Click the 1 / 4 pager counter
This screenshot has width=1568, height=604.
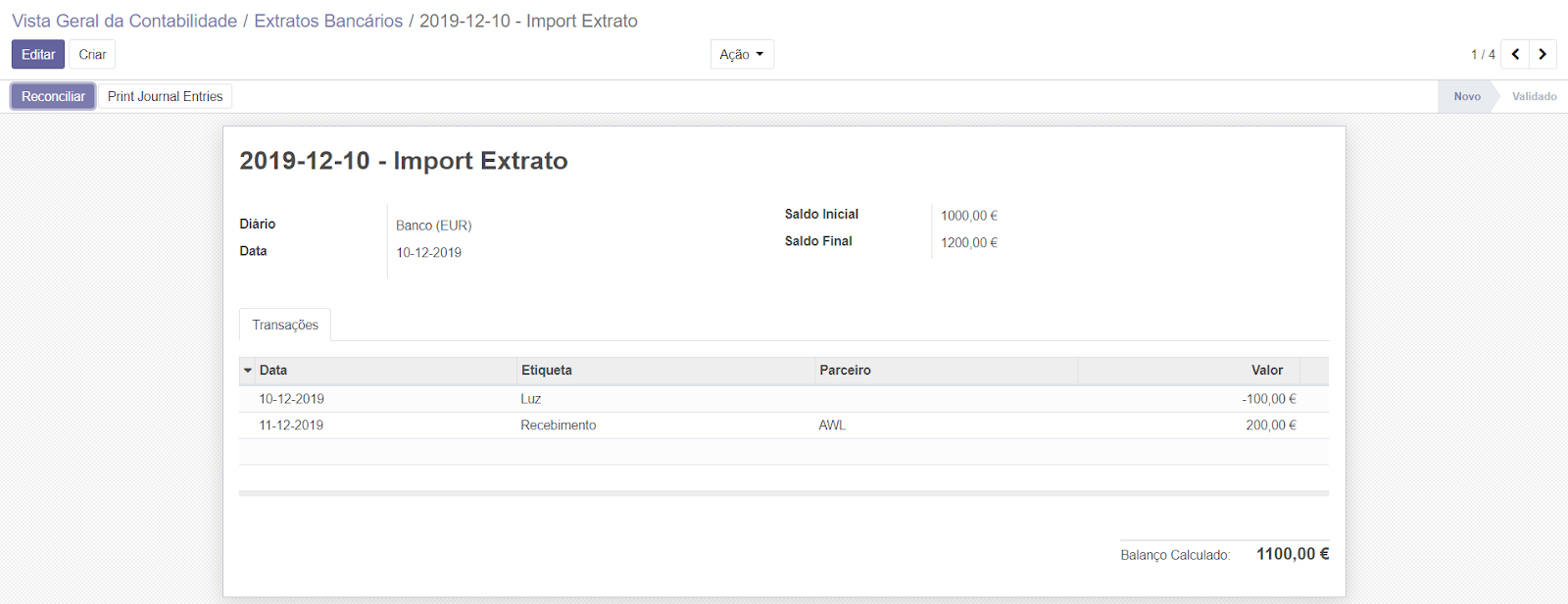click(1482, 55)
